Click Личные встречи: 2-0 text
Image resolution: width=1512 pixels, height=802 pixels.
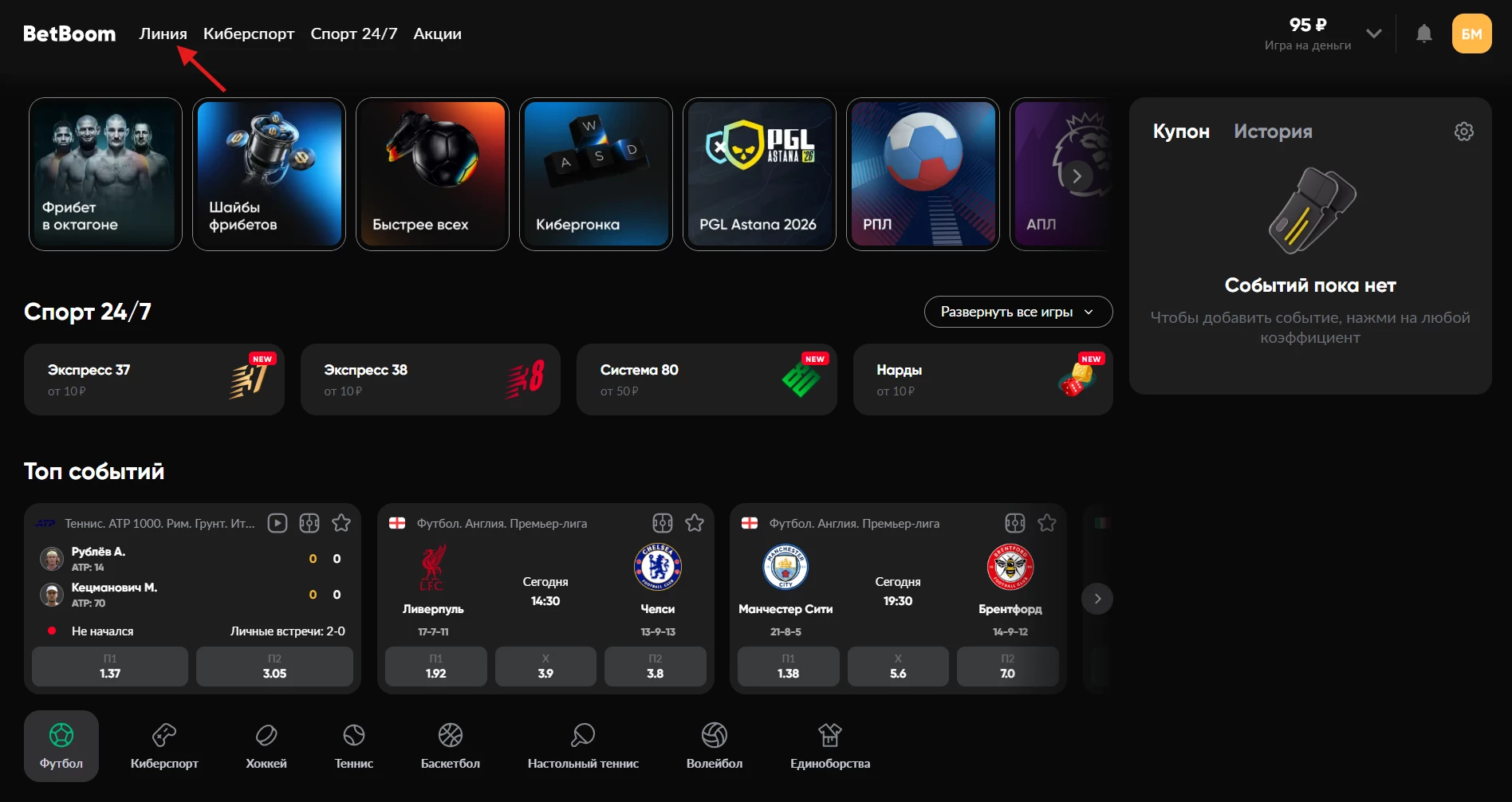[288, 631]
